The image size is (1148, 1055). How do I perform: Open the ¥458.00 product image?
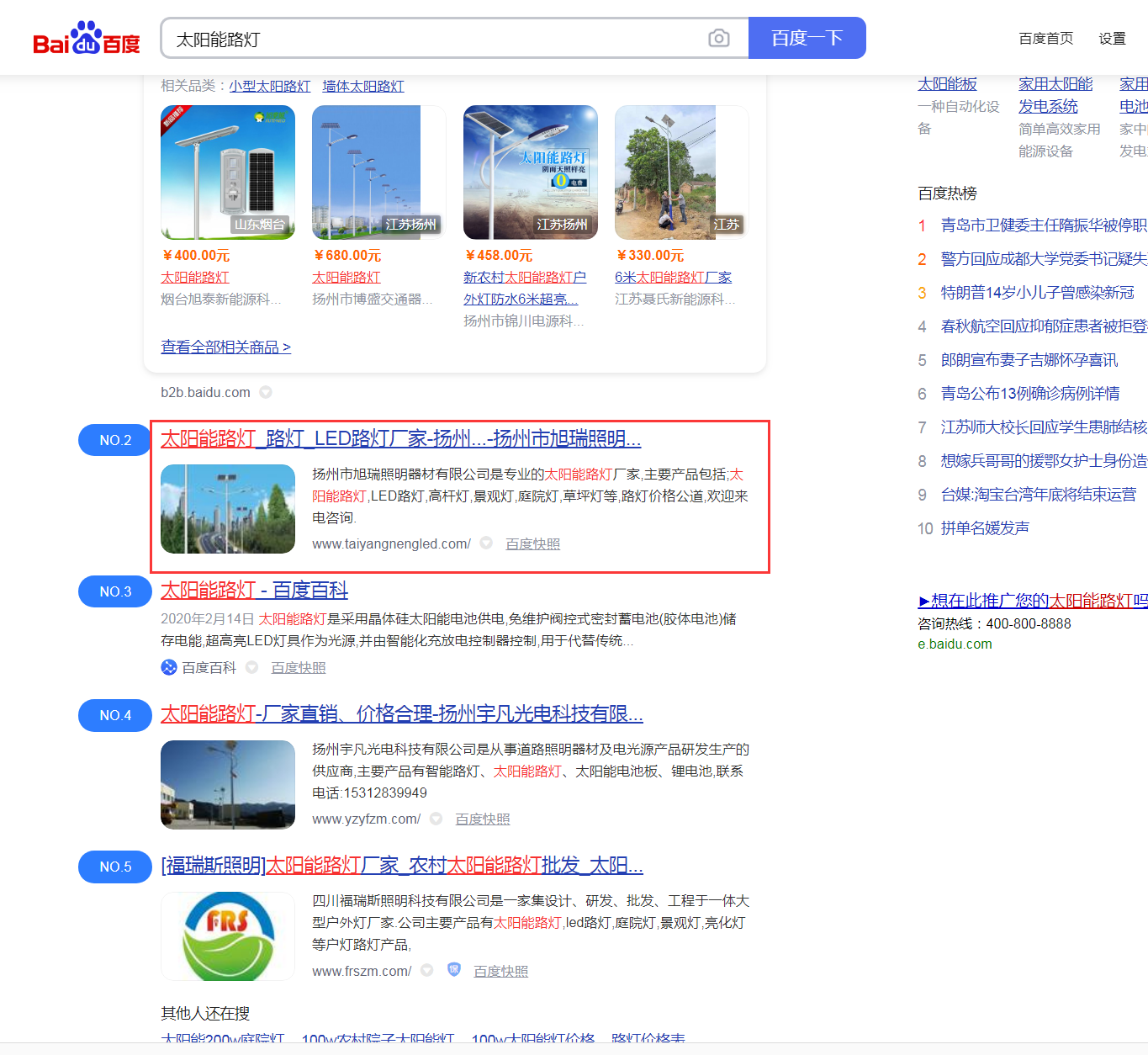tap(531, 172)
